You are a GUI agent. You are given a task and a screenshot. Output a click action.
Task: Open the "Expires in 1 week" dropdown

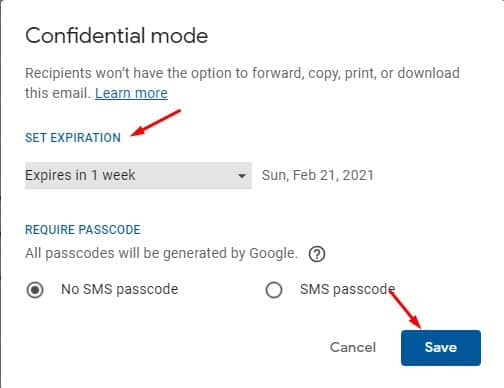click(138, 175)
